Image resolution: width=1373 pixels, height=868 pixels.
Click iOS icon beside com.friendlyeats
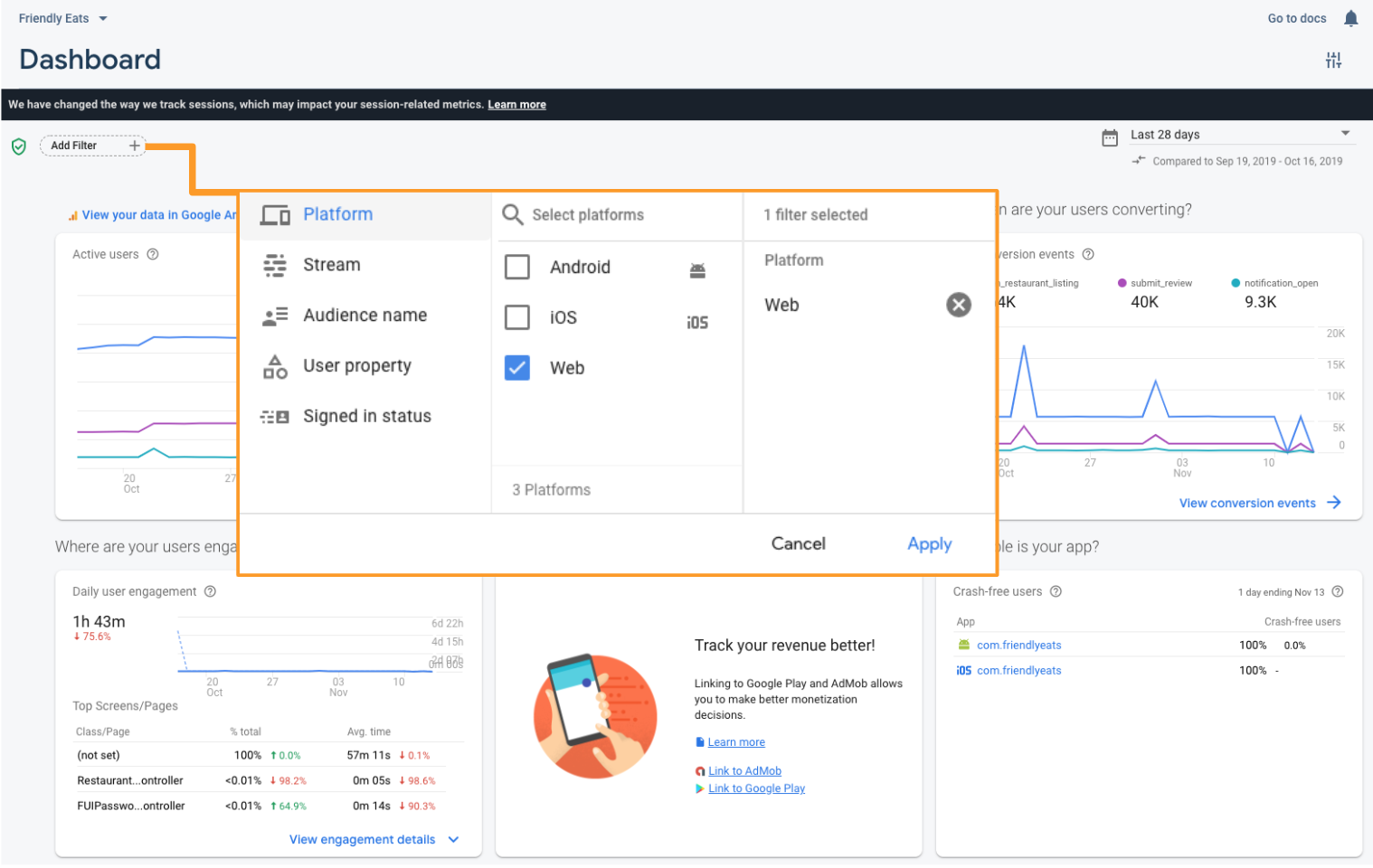tap(964, 670)
